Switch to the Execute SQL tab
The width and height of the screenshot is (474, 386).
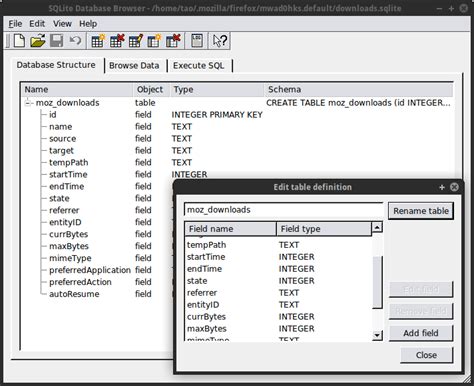tap(198, 66)
